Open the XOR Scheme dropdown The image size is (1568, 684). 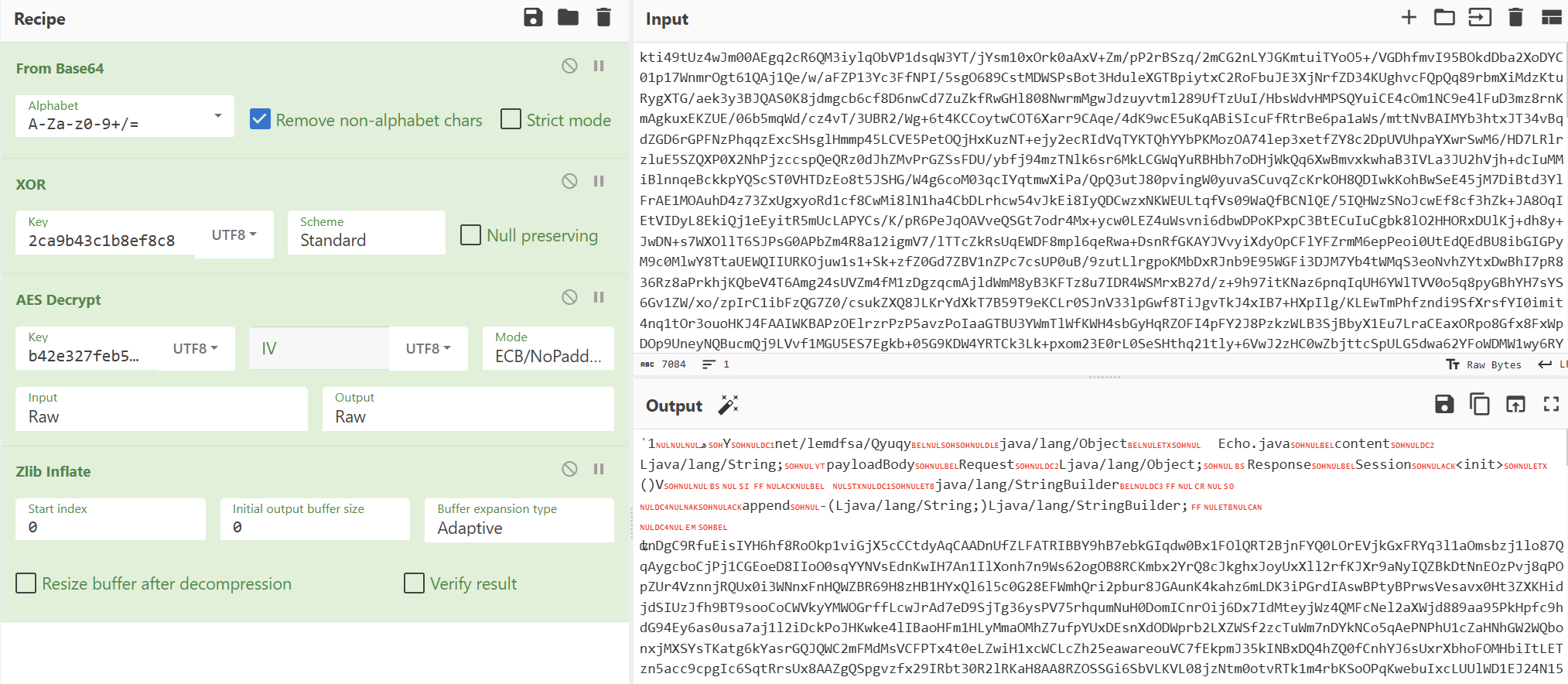(367, 232)
